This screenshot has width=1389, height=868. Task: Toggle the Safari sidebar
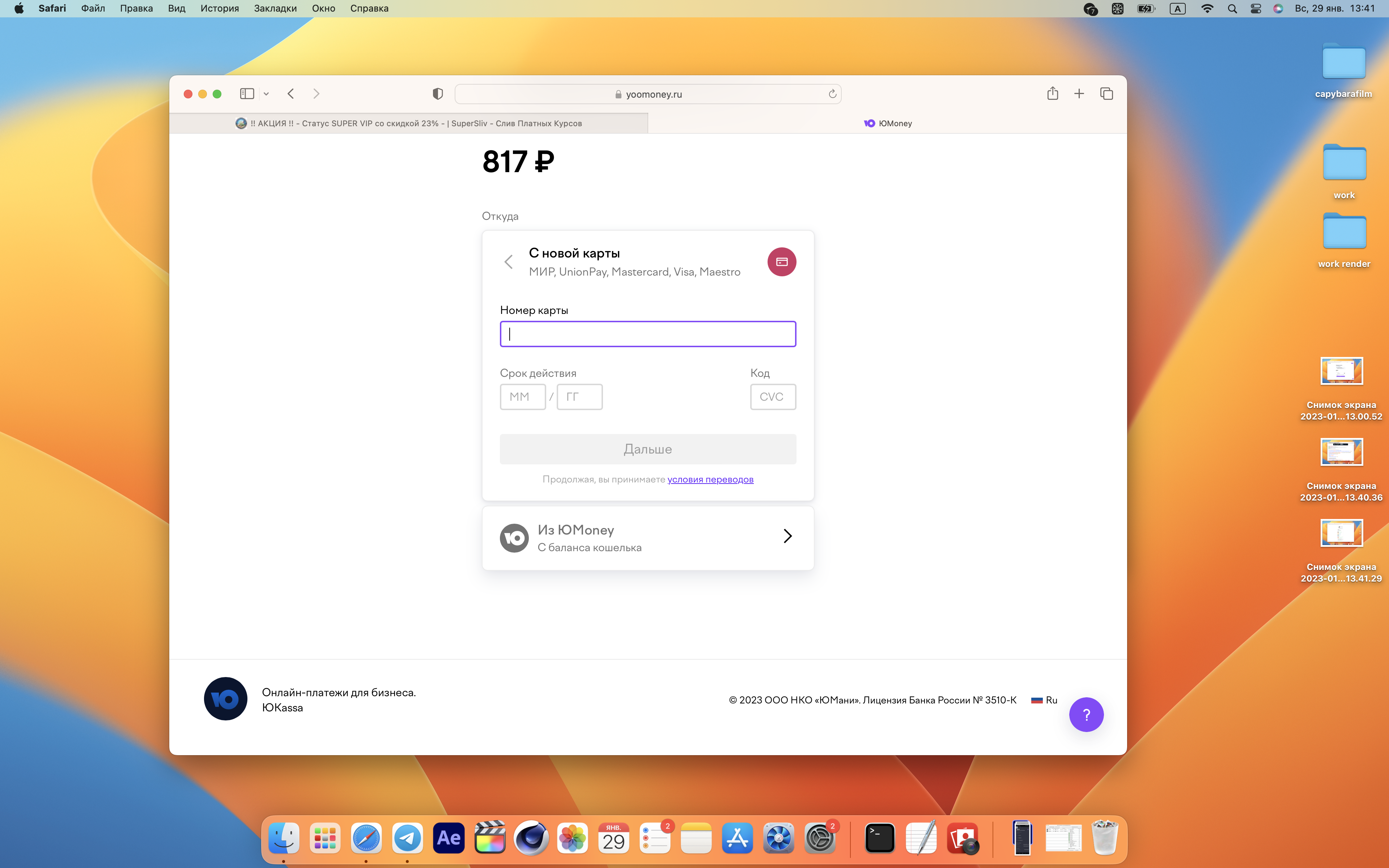(x=247, y=94)
